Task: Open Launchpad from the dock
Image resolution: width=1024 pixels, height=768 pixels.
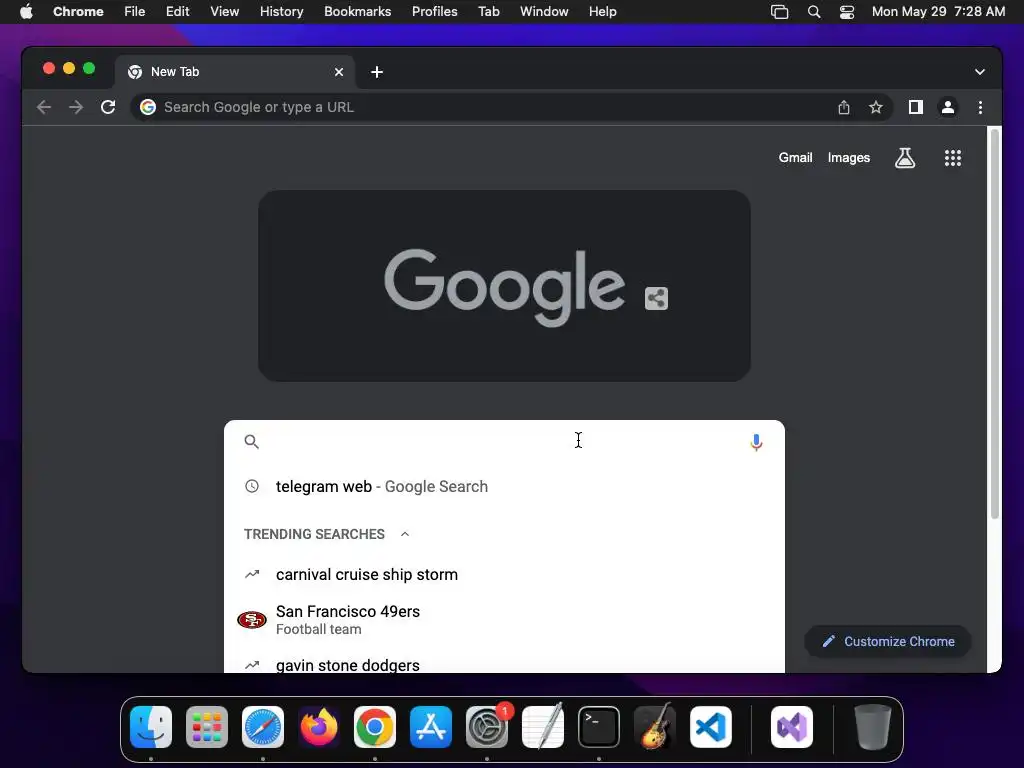Action: [x=207, y=727]
